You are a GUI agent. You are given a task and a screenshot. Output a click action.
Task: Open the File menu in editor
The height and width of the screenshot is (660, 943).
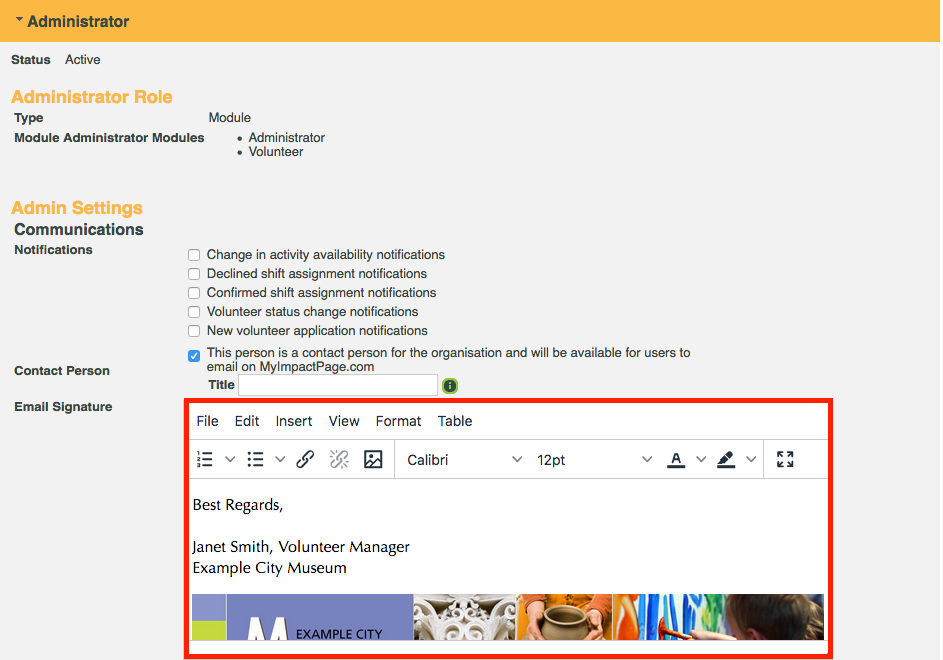click(207, 421)
